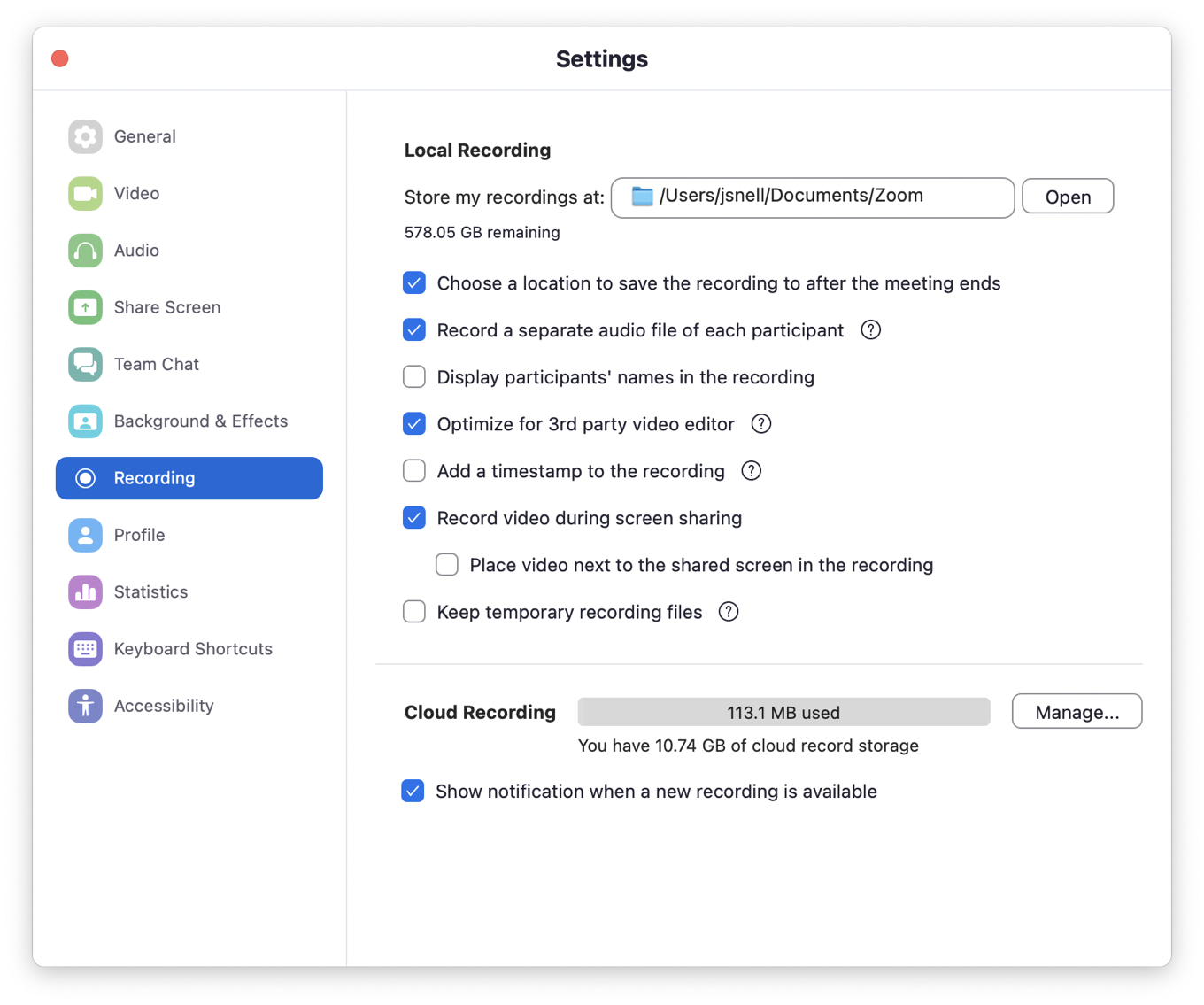Click the Accessibility figure icon
The width and height of the screenshot is (1204, 1005).
tap(85, 706)
